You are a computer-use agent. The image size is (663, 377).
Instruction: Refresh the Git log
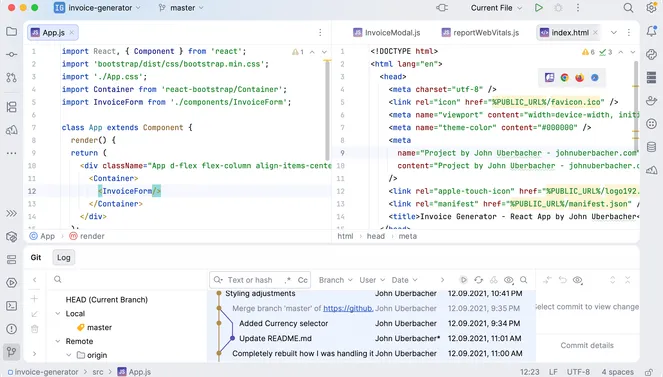pos(478,280)
